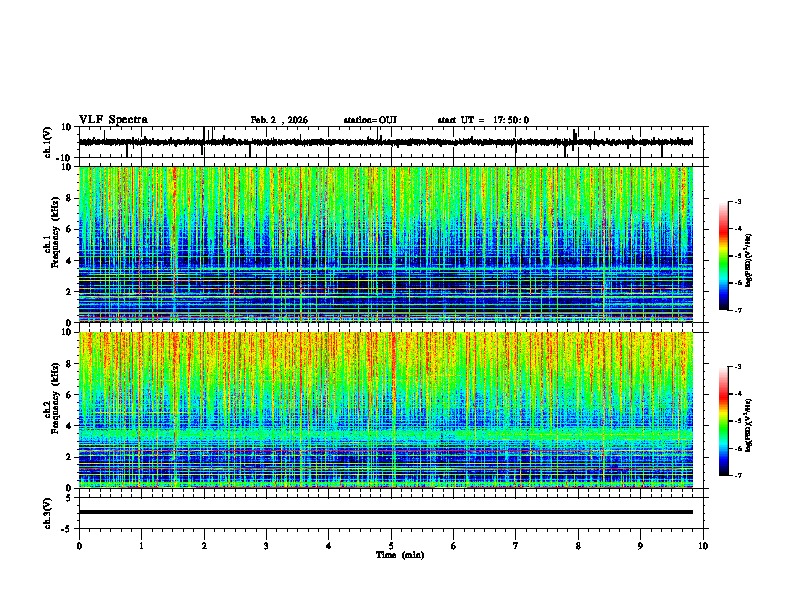The image size is (792, 612).
Task: Click the "VLF Spectra" title text
Action: 113,120
